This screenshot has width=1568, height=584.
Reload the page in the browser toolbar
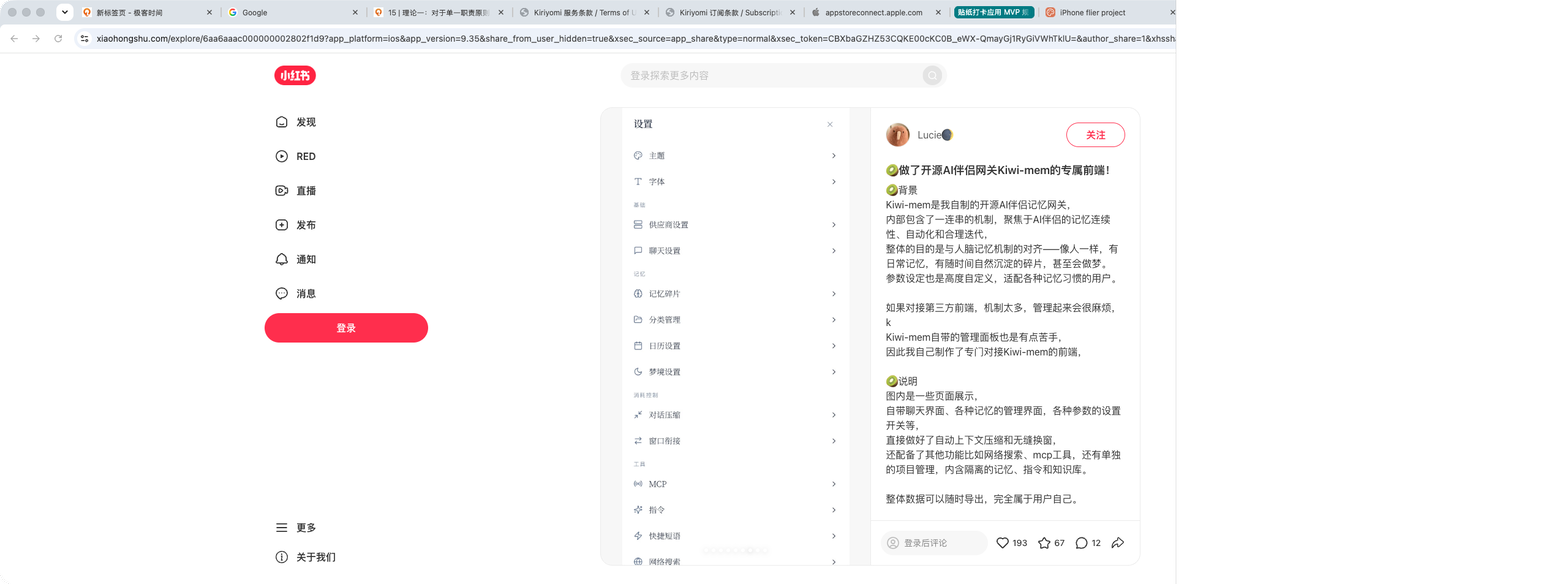[58, 38]
